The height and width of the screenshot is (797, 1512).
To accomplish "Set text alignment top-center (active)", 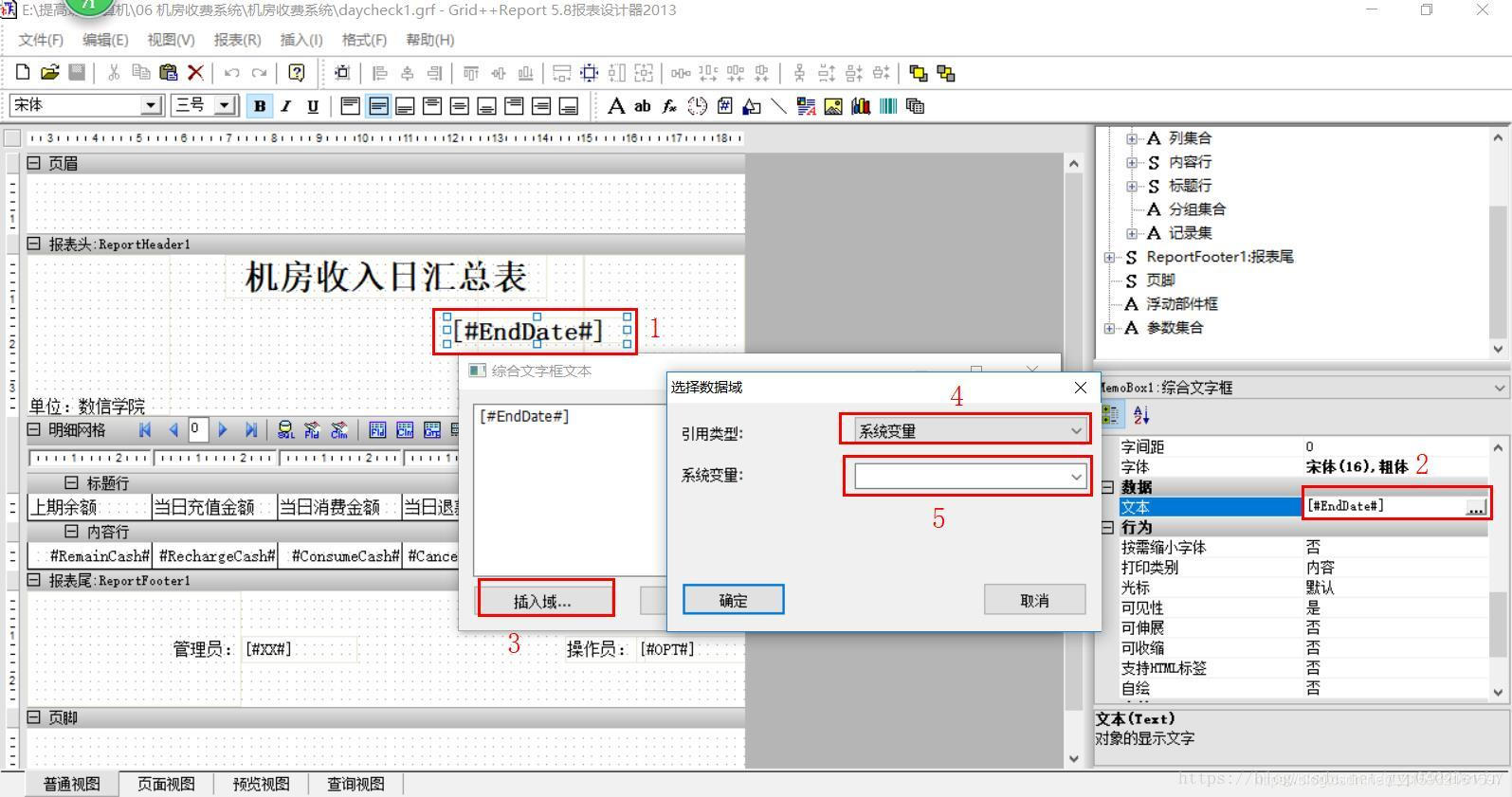I will click(377, 106).
